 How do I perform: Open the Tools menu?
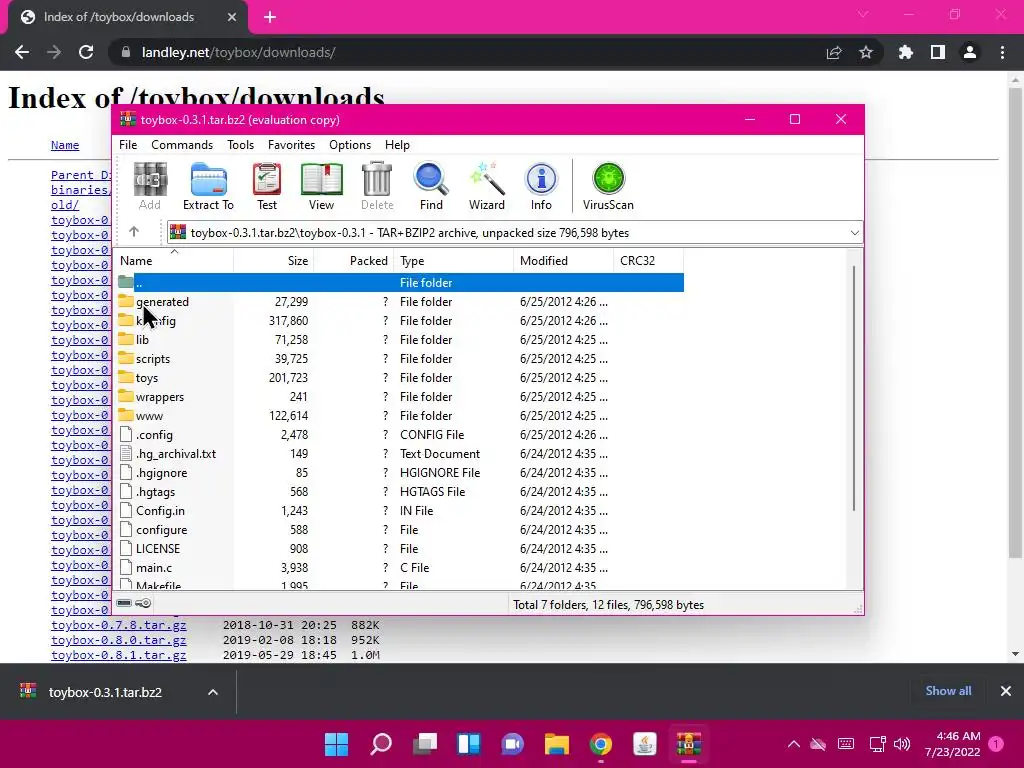point(240,145)
